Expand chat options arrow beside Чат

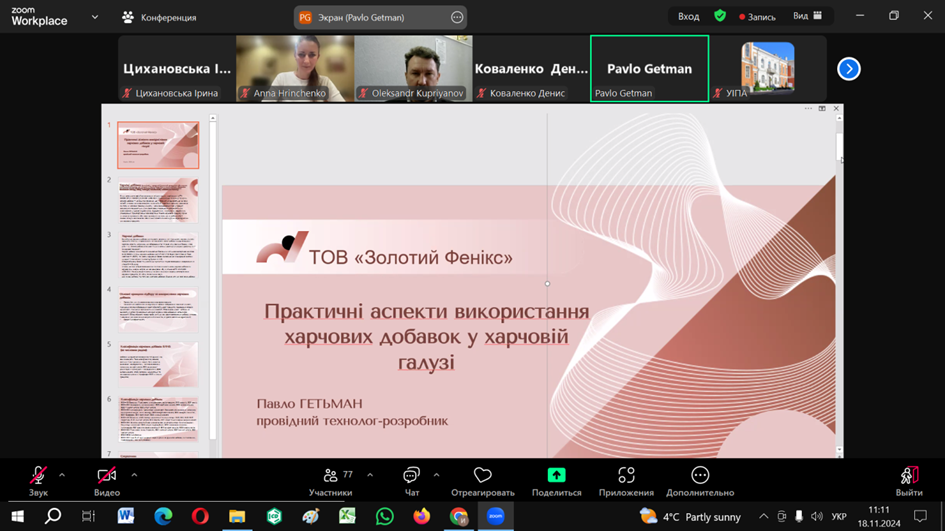[436, 476]
